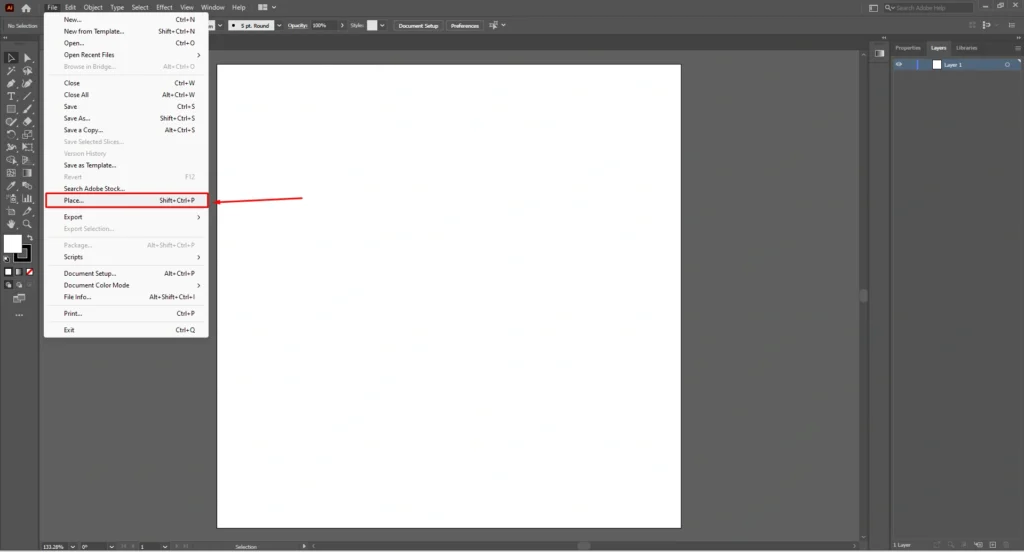Toggle Layer 1 visibility eye
This screenshot has width=1024, height=552.
coord(899,65)
